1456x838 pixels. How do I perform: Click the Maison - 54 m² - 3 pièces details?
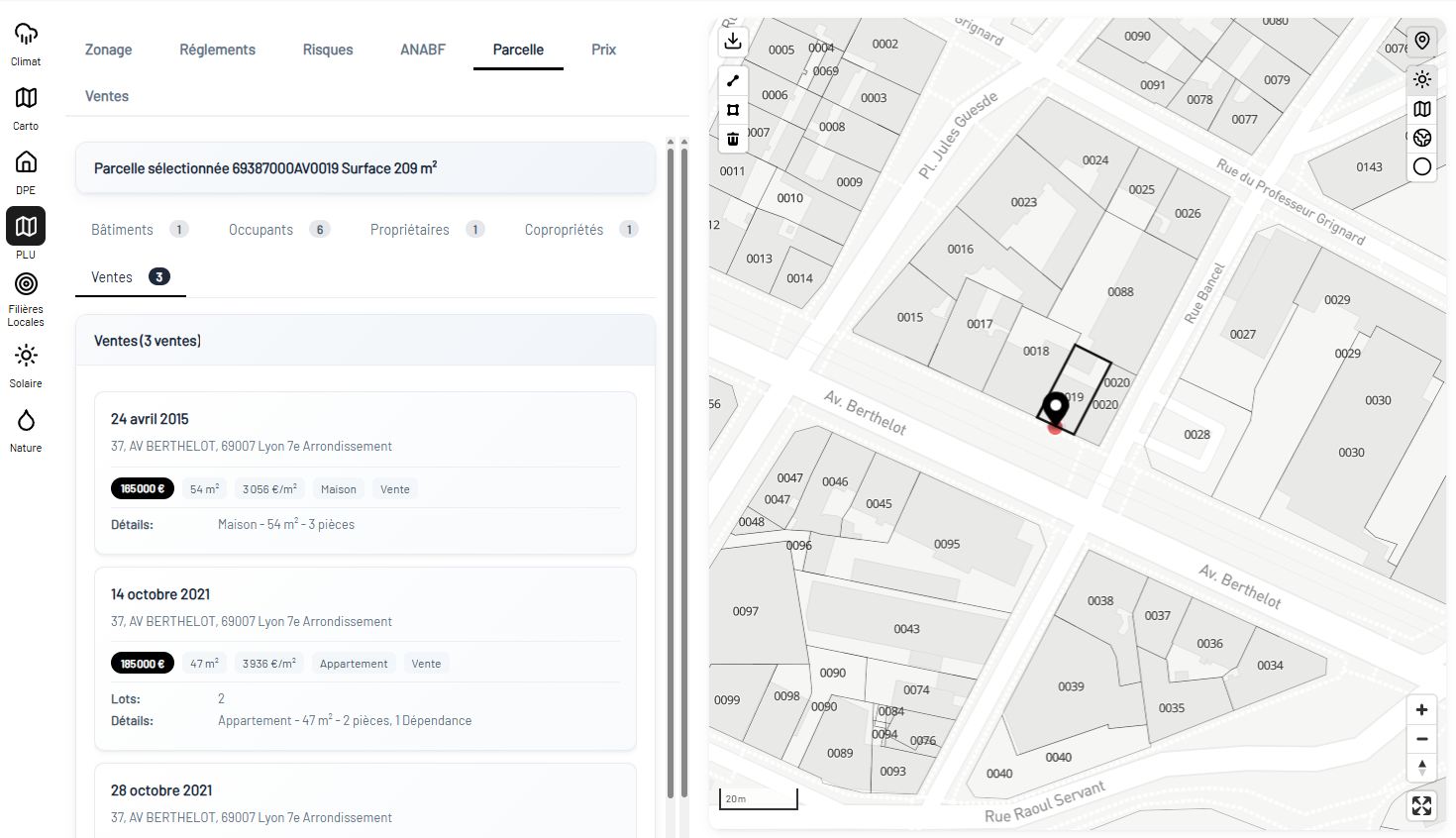(286, 525)
